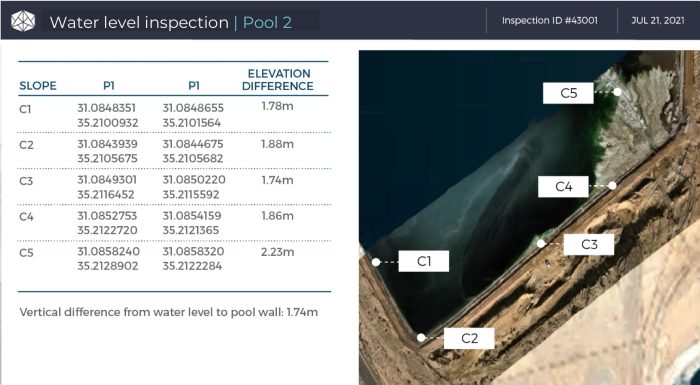This screenshot has height=385, width=700.
Task: Select the ELEVATION DIFFERENCE column header
Action: (x=278, y=80)
